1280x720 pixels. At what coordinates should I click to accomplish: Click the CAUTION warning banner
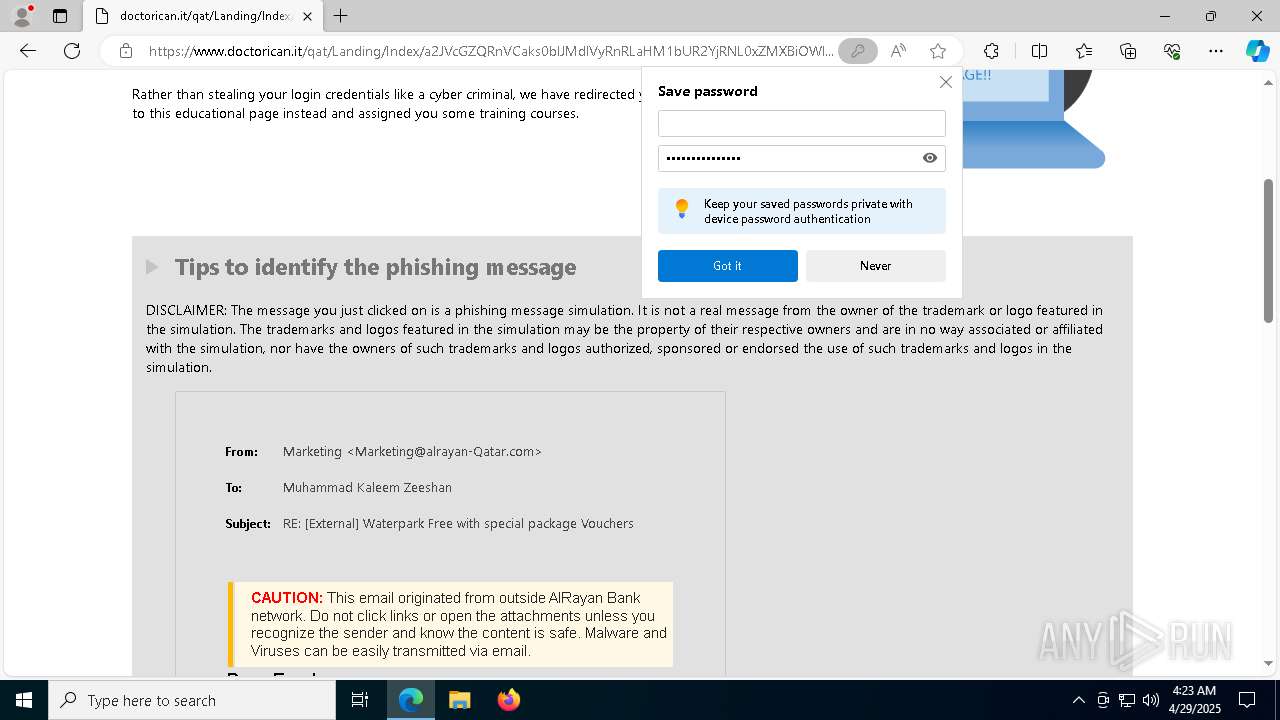coord(450,624)
